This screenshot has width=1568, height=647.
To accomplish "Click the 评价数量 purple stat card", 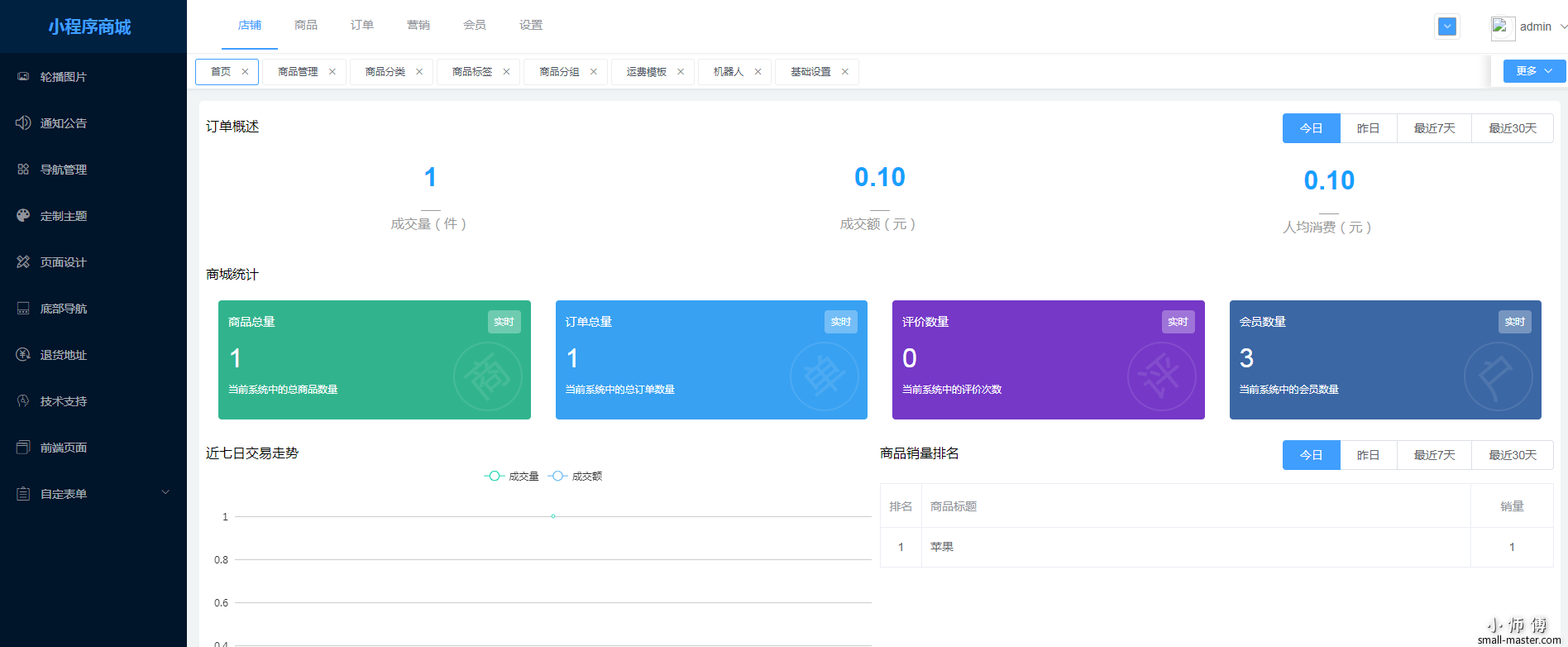I will (1049, 360).
